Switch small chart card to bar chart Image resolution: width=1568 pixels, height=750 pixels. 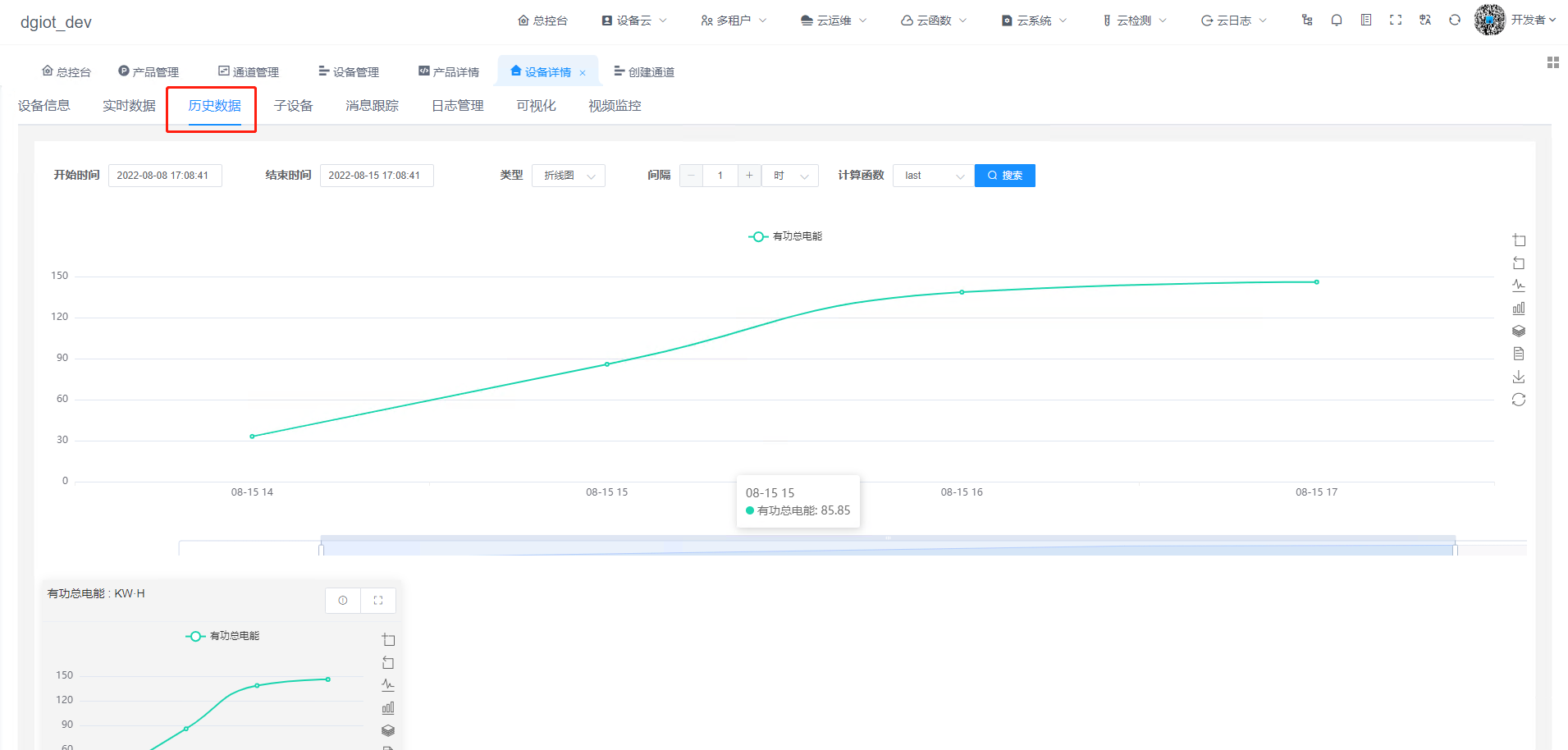[388, 707]
